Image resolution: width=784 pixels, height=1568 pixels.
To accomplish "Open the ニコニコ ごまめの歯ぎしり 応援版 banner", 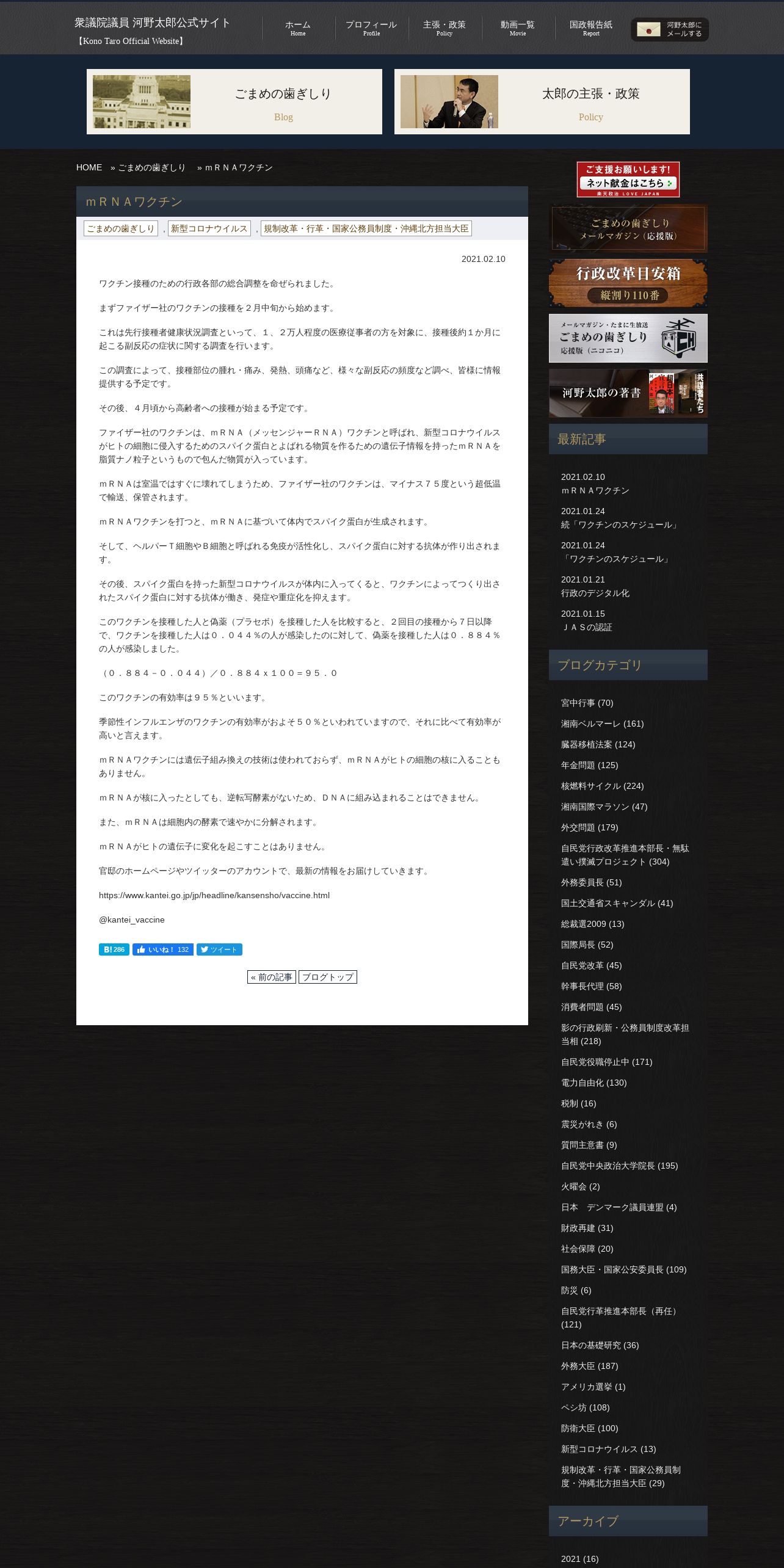I will tap(628, 338).
